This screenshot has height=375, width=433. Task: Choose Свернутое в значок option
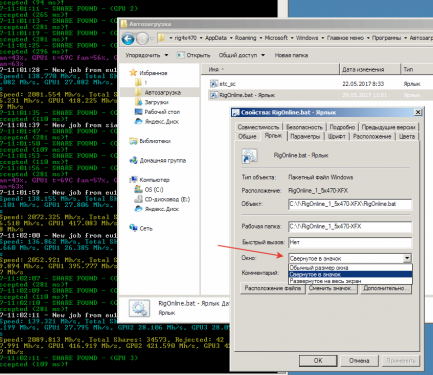(x=350, y=274)
